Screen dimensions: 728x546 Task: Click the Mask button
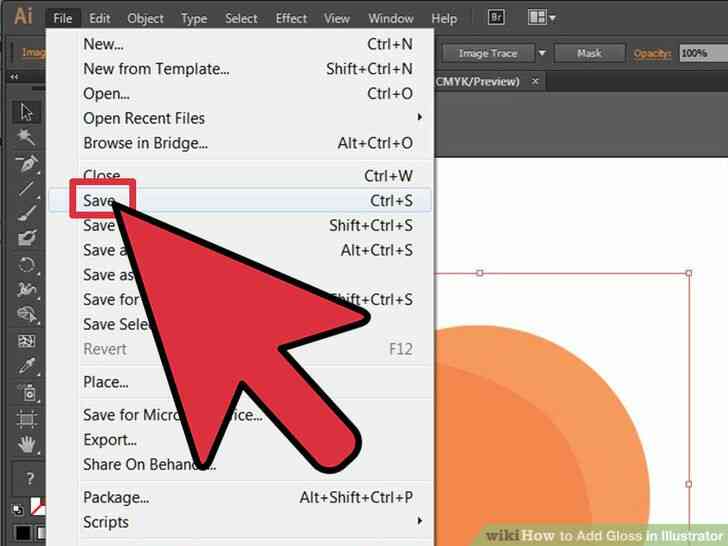coord(589,53)
